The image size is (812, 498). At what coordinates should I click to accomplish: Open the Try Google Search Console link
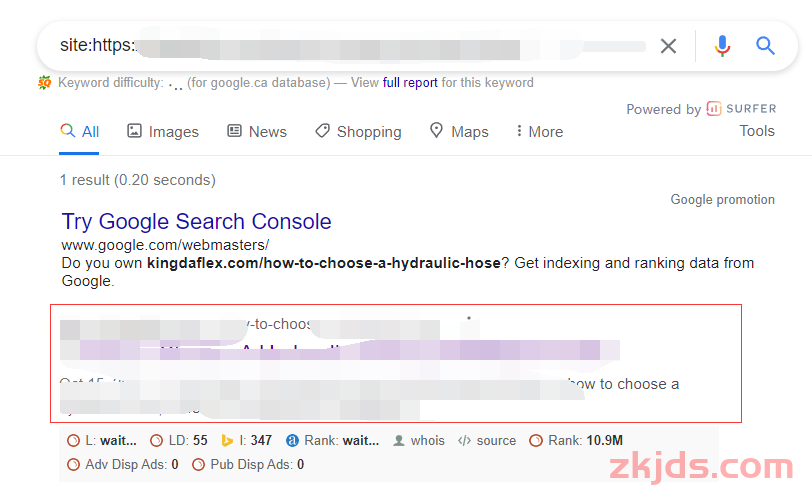[196, 222]
